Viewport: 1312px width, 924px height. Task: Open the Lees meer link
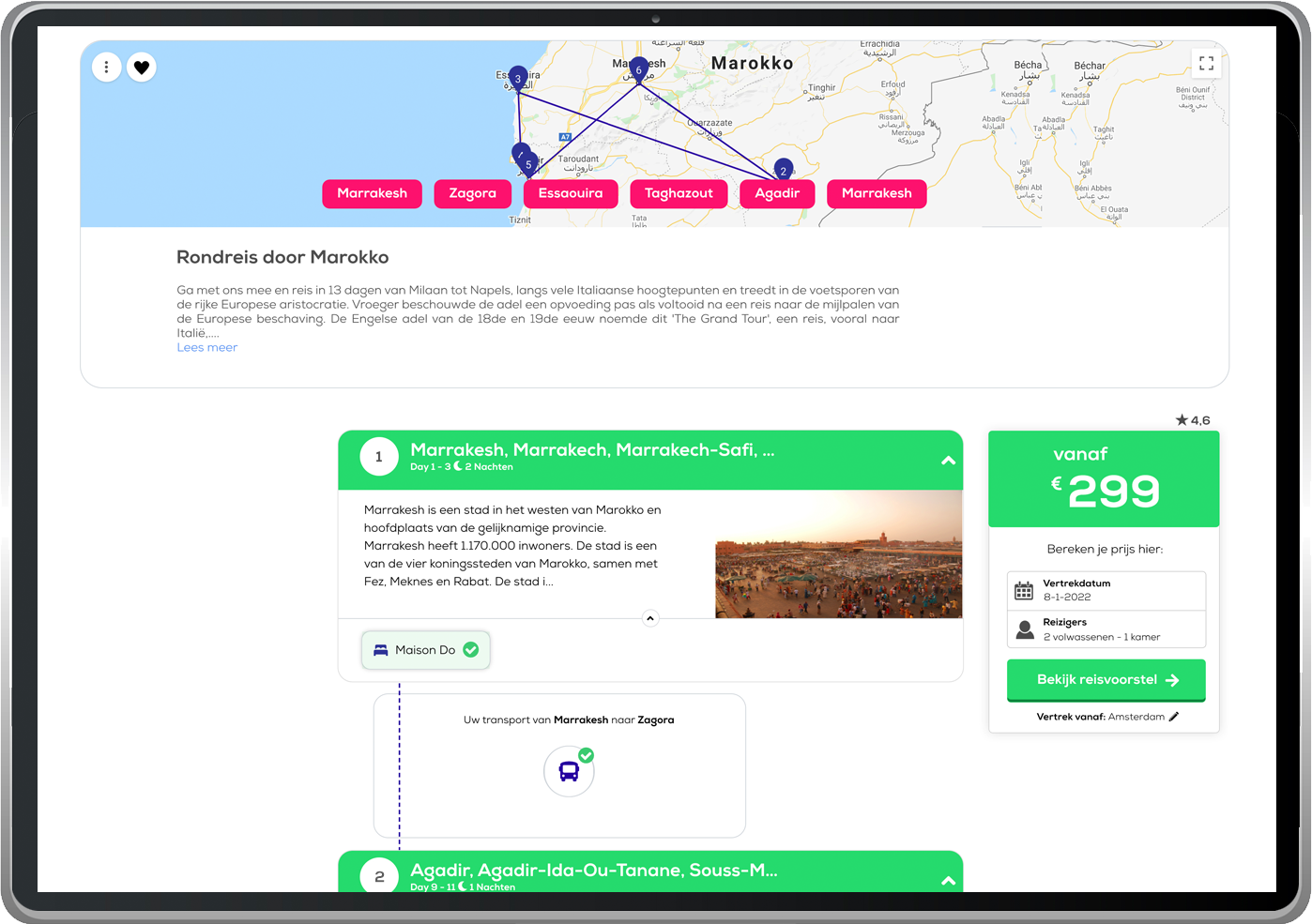pos(207,347)
